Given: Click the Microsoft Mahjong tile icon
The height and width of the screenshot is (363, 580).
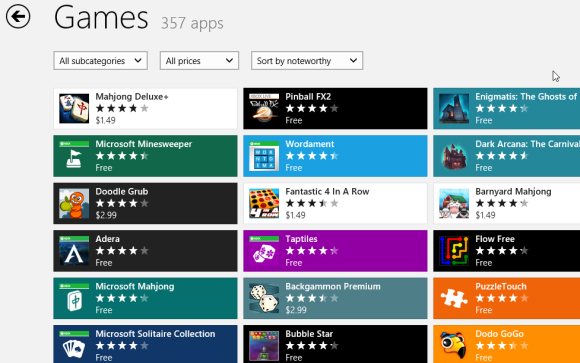Looking at the screenshot, I should pyautogui.click(x=74, y=298).
